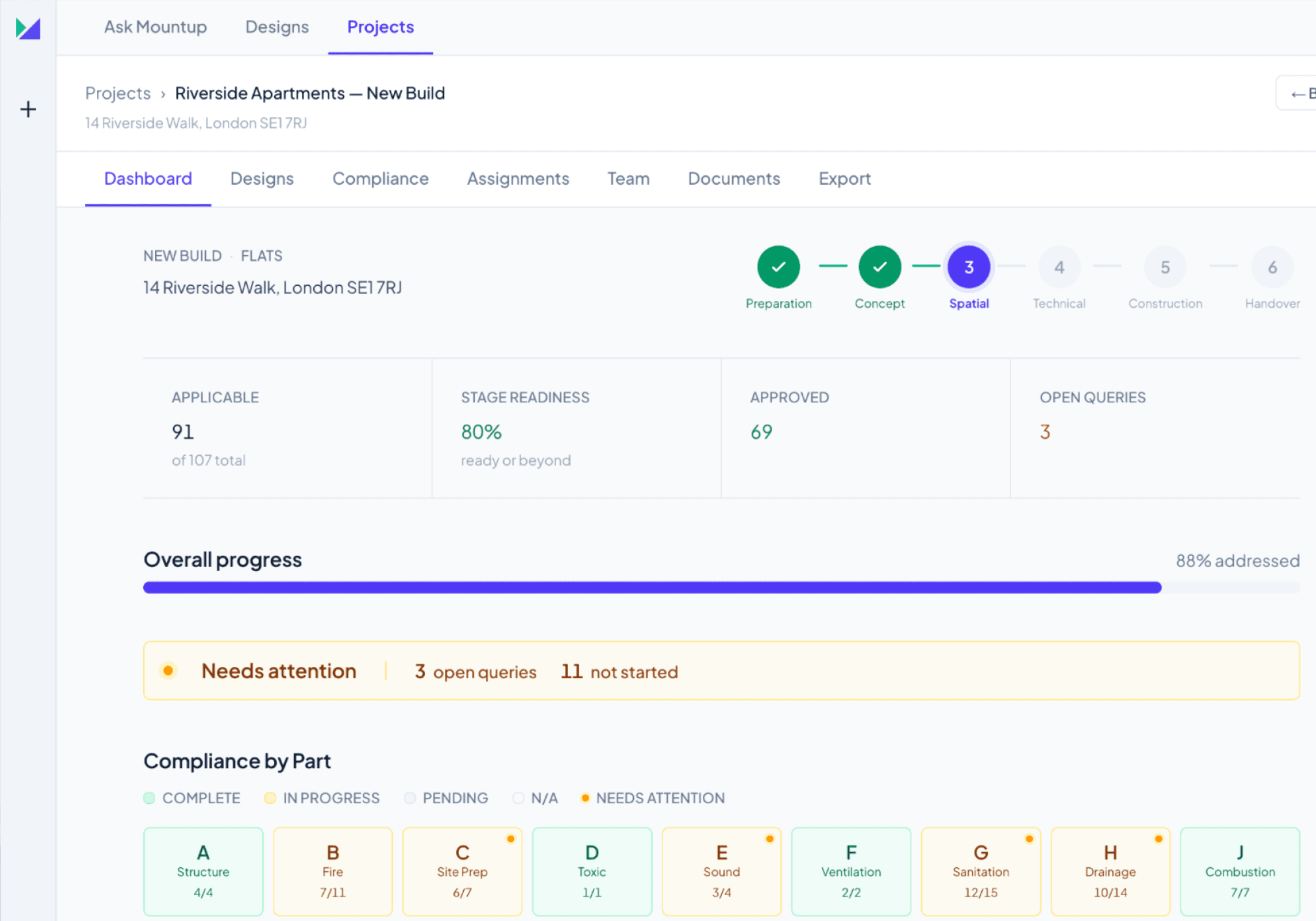Click the Complete legend swatch
Image resolution: width=1316 pixels, height=921 pixels.
click(149, 798)
